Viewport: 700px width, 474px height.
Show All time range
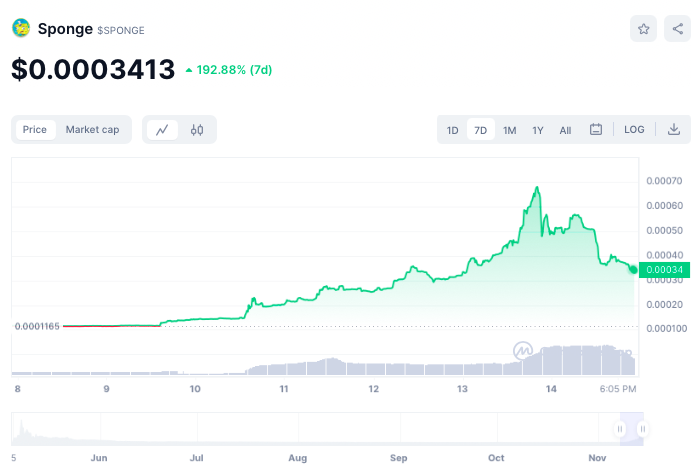pos(565,130)
